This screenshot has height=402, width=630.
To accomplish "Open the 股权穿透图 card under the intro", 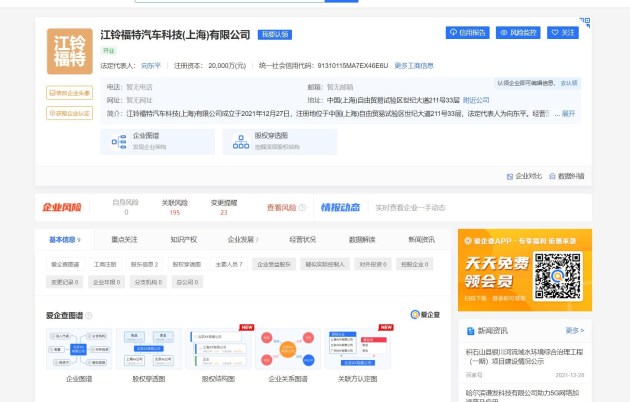I will 280,142.
